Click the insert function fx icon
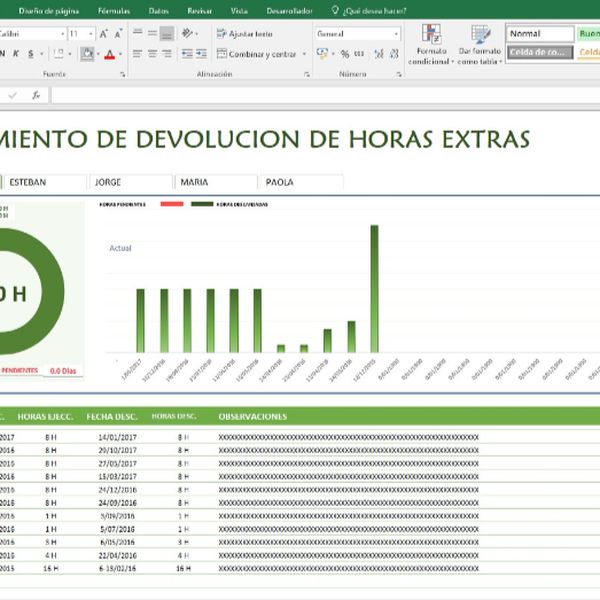The image size is (600, 600). [x=36, y=95]
